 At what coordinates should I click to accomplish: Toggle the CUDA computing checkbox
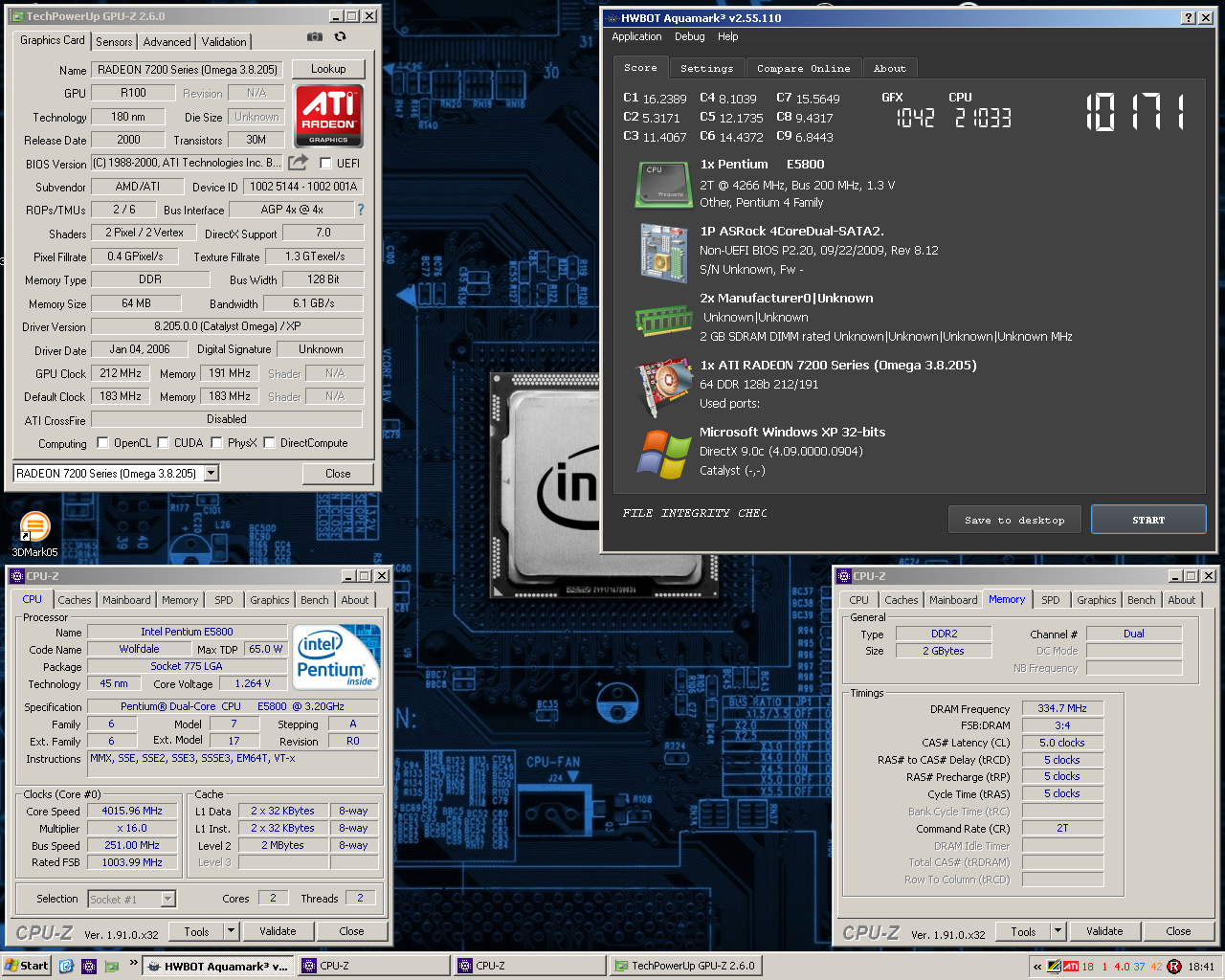tap(164, 442)
